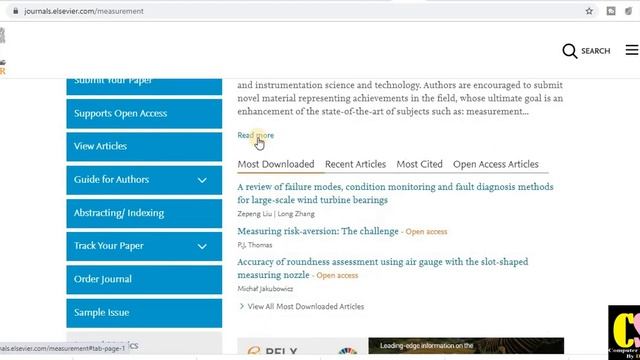
Task: Click Track Your Paper button
Action: point(144,246)
